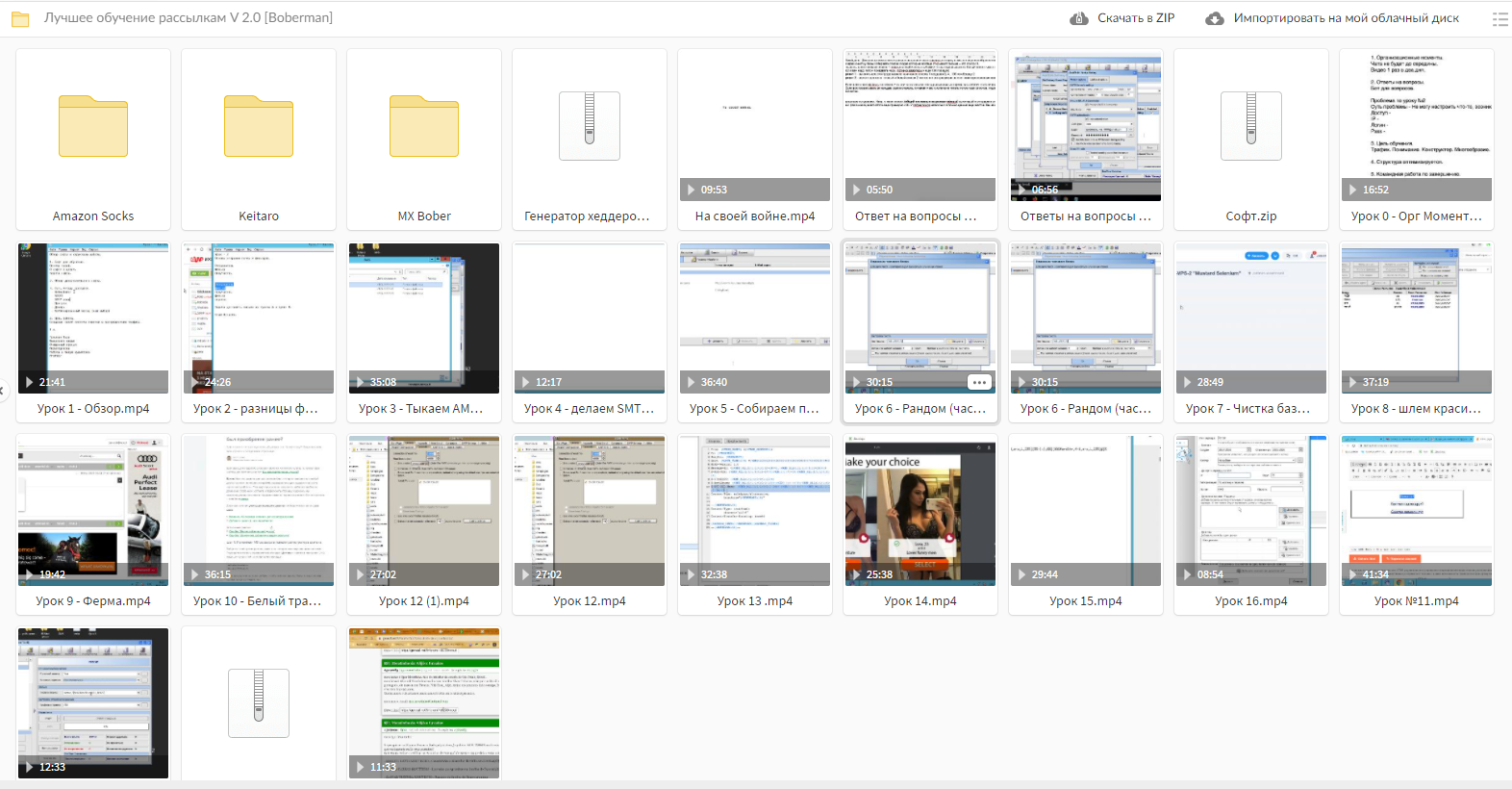This screenshot has width=1512, height=789.
Task: Click Скачать в ZIP button
Action: pos(1122,18)
